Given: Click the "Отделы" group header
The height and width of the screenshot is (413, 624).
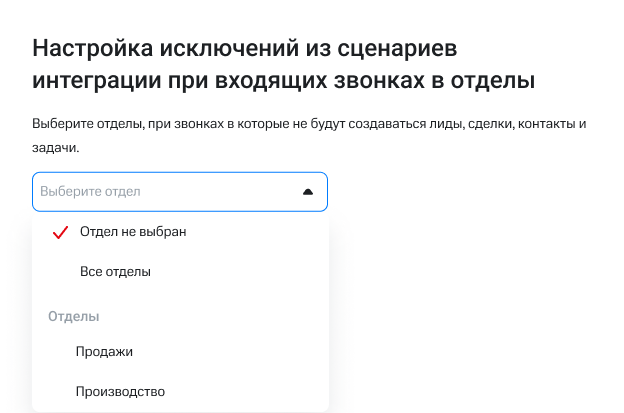Looking at the screenshot, I should click(74, 317).
